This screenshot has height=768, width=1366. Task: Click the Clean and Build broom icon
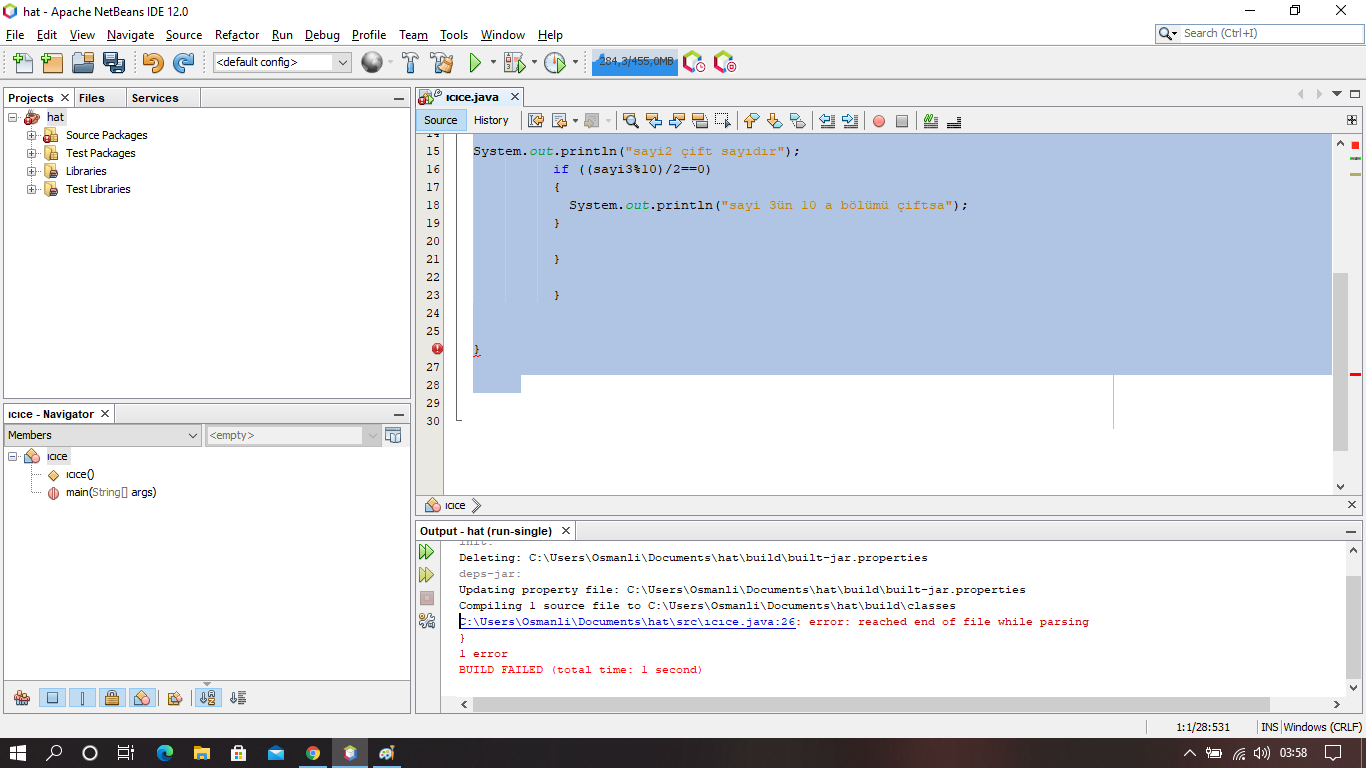(441, 63)
